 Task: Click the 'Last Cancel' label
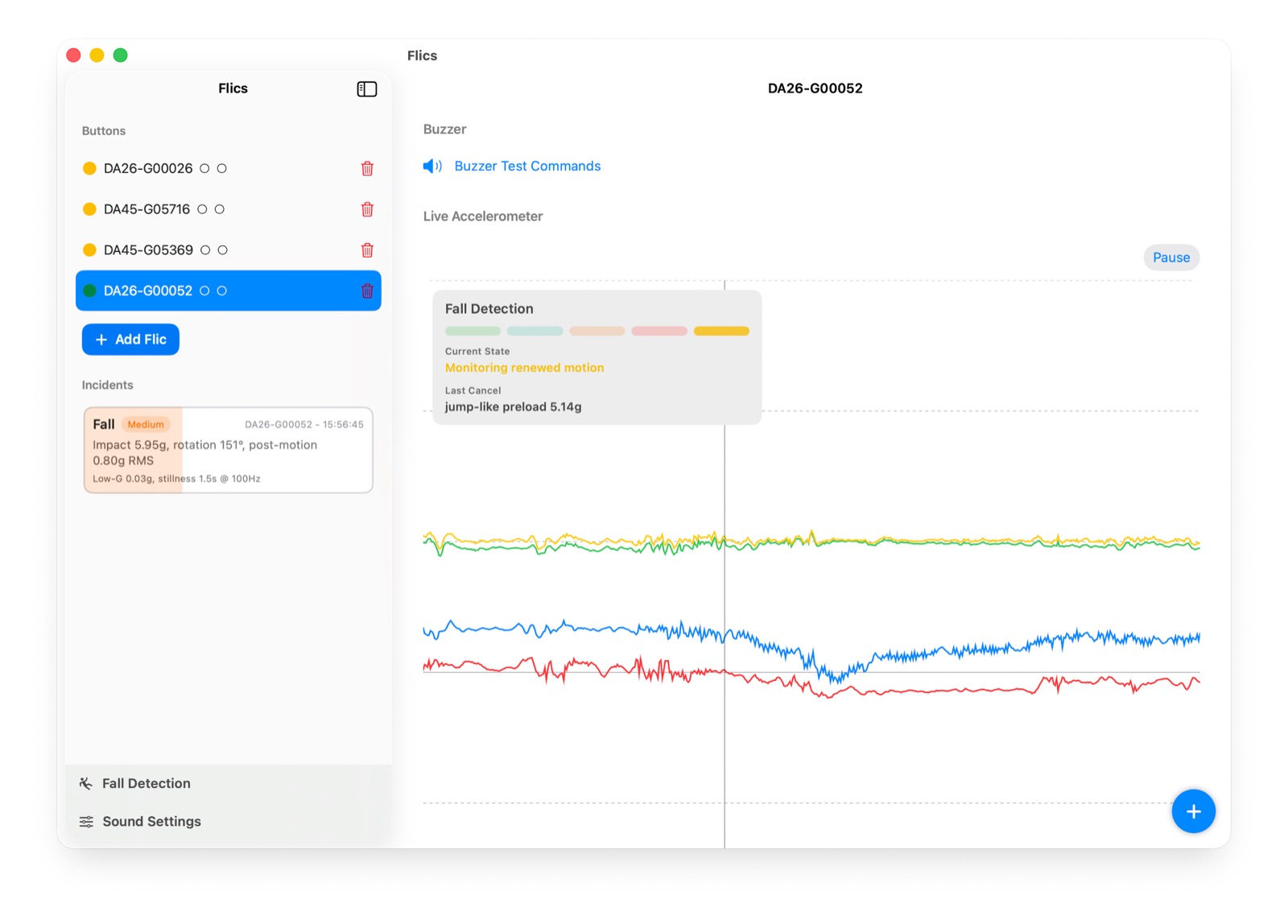click(473, 391)
